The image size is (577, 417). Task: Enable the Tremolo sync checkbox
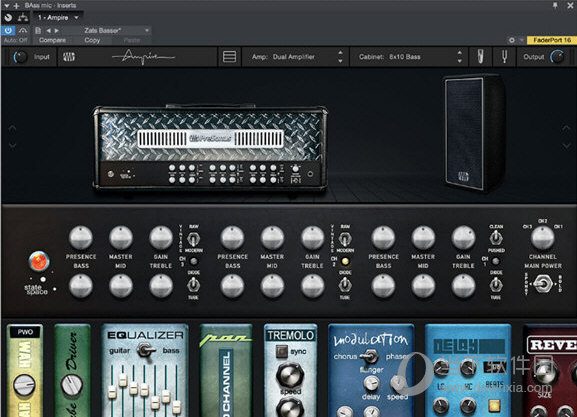pos(282,351)
